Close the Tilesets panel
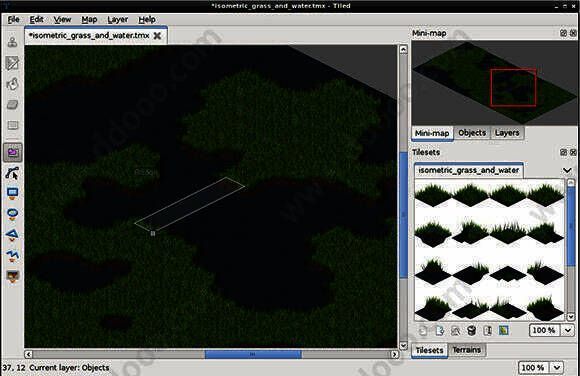 pyautogui.click(x=573, y=152)
